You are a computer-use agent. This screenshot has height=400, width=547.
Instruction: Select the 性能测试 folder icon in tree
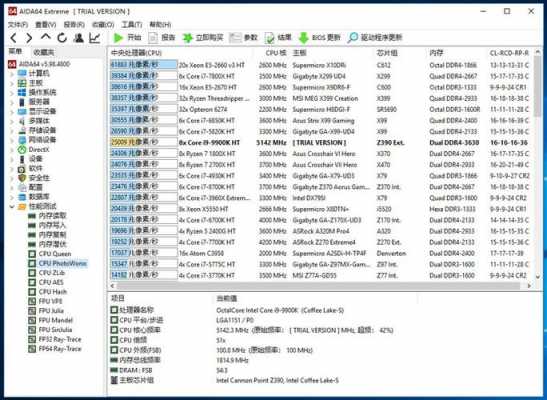(22, 206)
